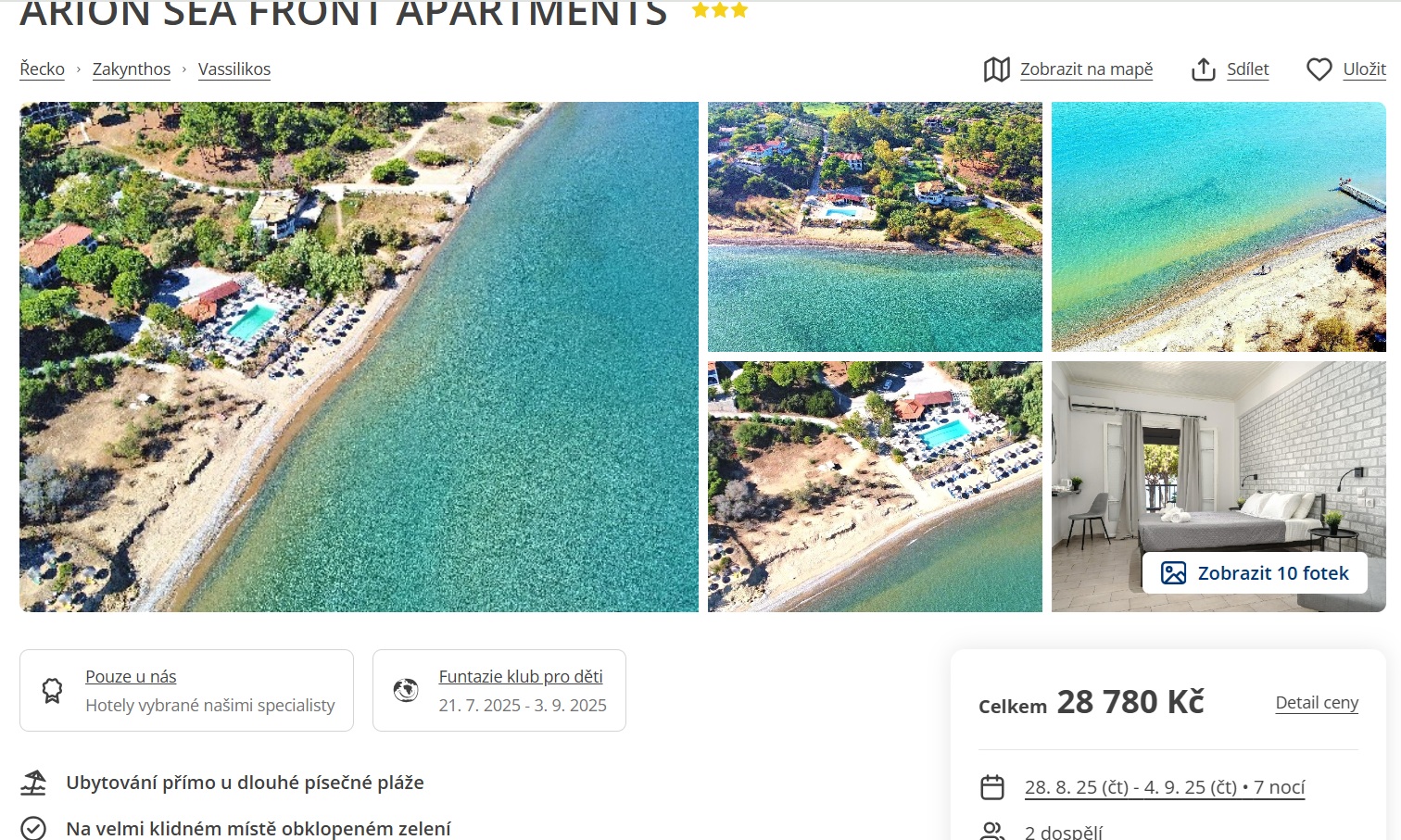
Task: Click the beach umbrella icon
Action: click(33, 783)
